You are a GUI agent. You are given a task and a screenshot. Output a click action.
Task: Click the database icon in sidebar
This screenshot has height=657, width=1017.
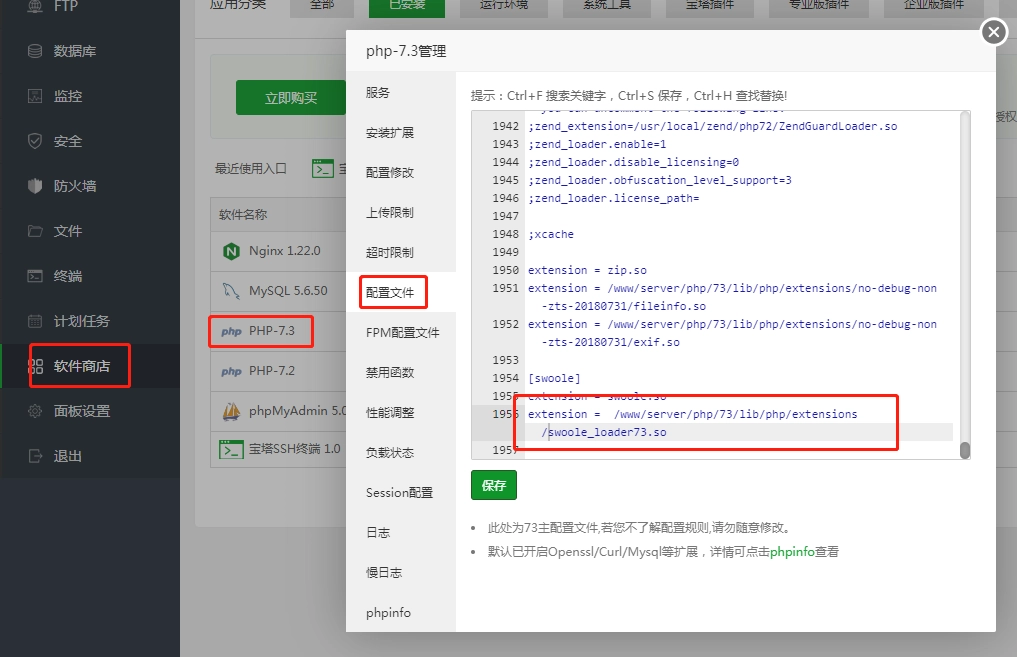tap(35, 51)
